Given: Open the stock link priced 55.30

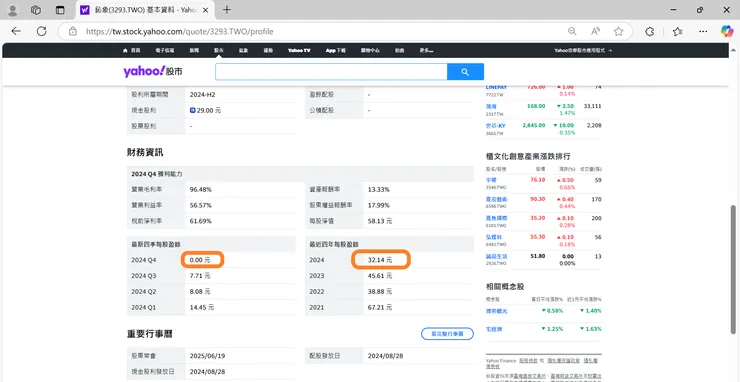Looking at the screenshot, I should point(493,237).
